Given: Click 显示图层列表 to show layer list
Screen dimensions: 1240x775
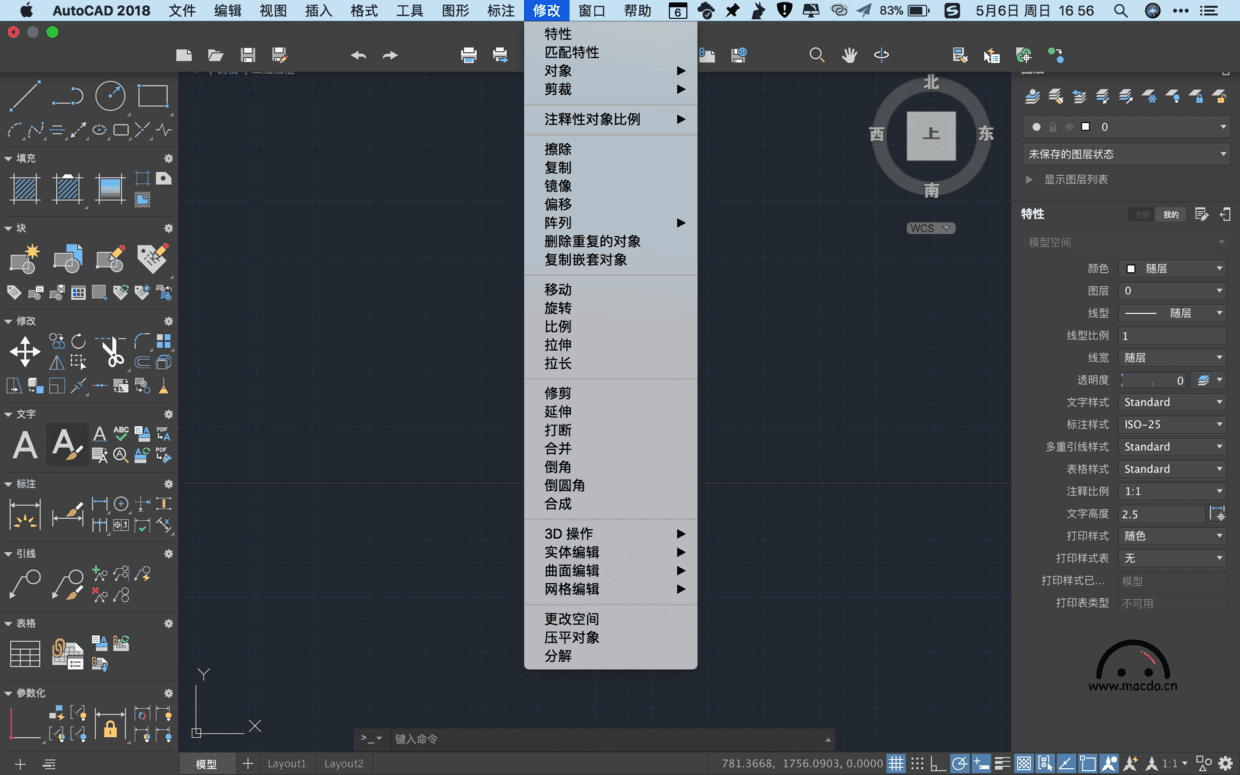Looking at the screenshot, I should click(1076, 180).
